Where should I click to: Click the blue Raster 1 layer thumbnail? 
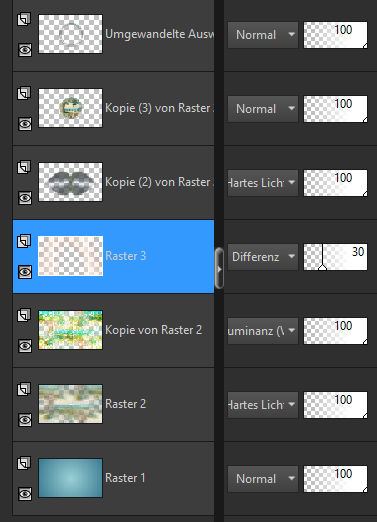70,478
